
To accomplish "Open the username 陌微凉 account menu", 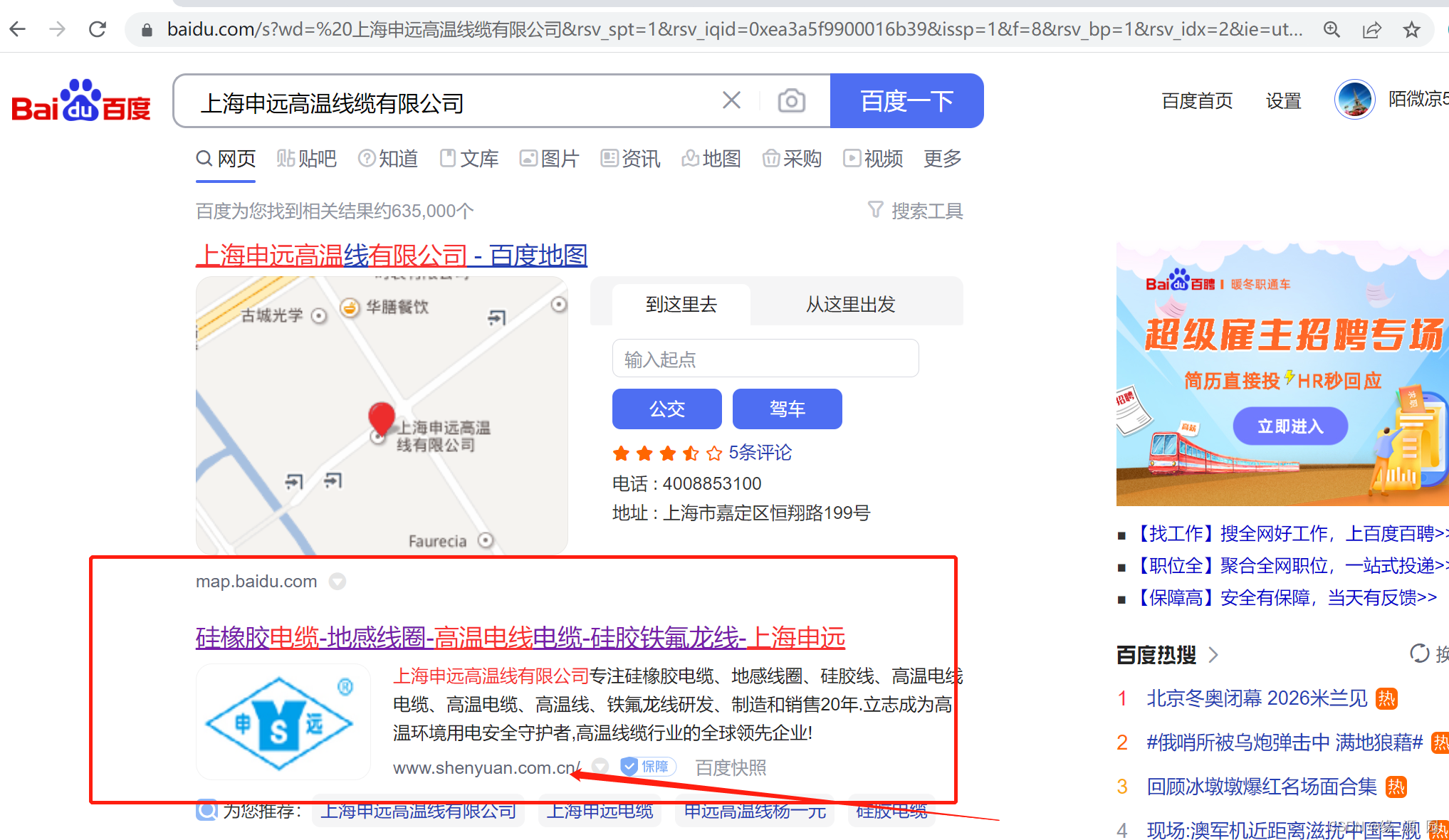I will point(1418,99).
